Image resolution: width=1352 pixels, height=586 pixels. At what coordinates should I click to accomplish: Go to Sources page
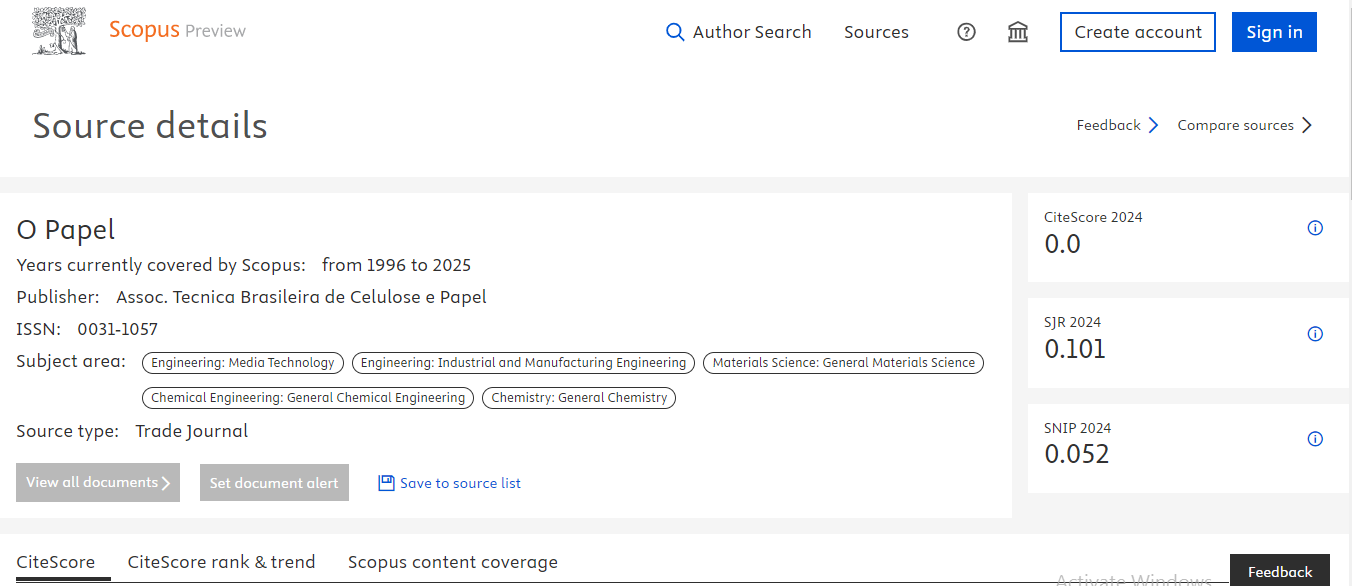876,32
